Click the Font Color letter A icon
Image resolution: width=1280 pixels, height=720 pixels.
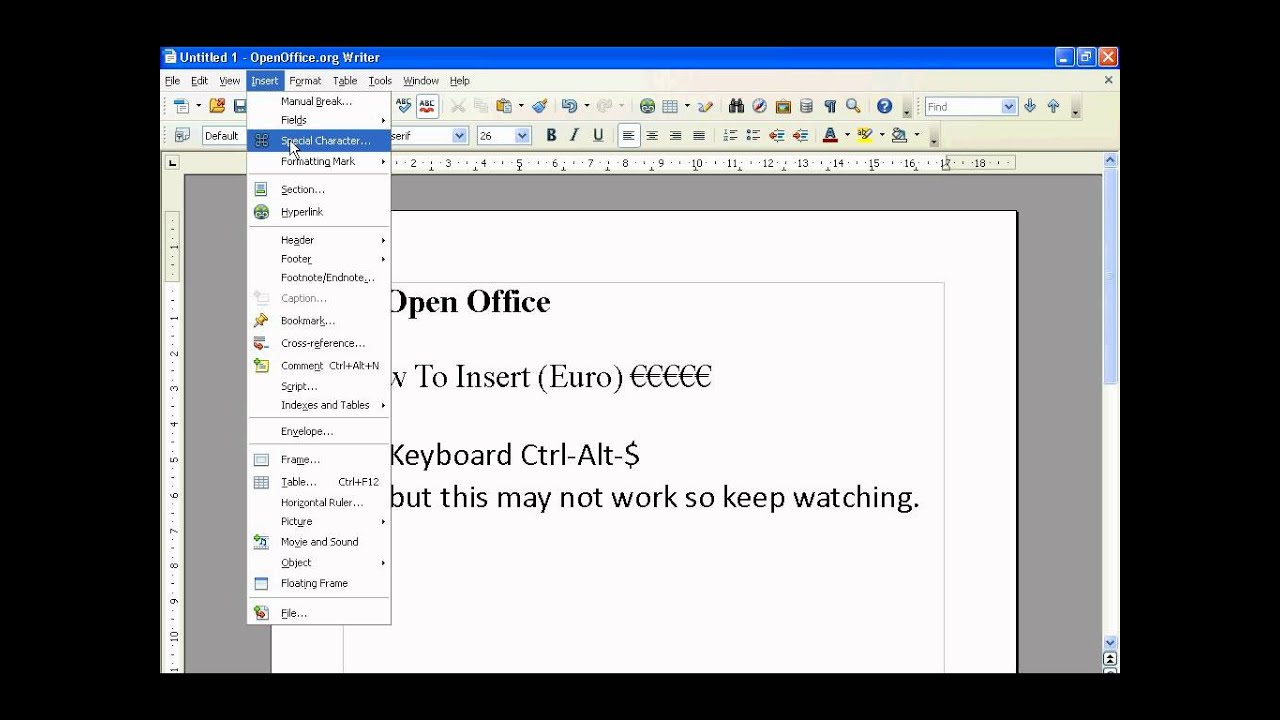coord(830,135)
